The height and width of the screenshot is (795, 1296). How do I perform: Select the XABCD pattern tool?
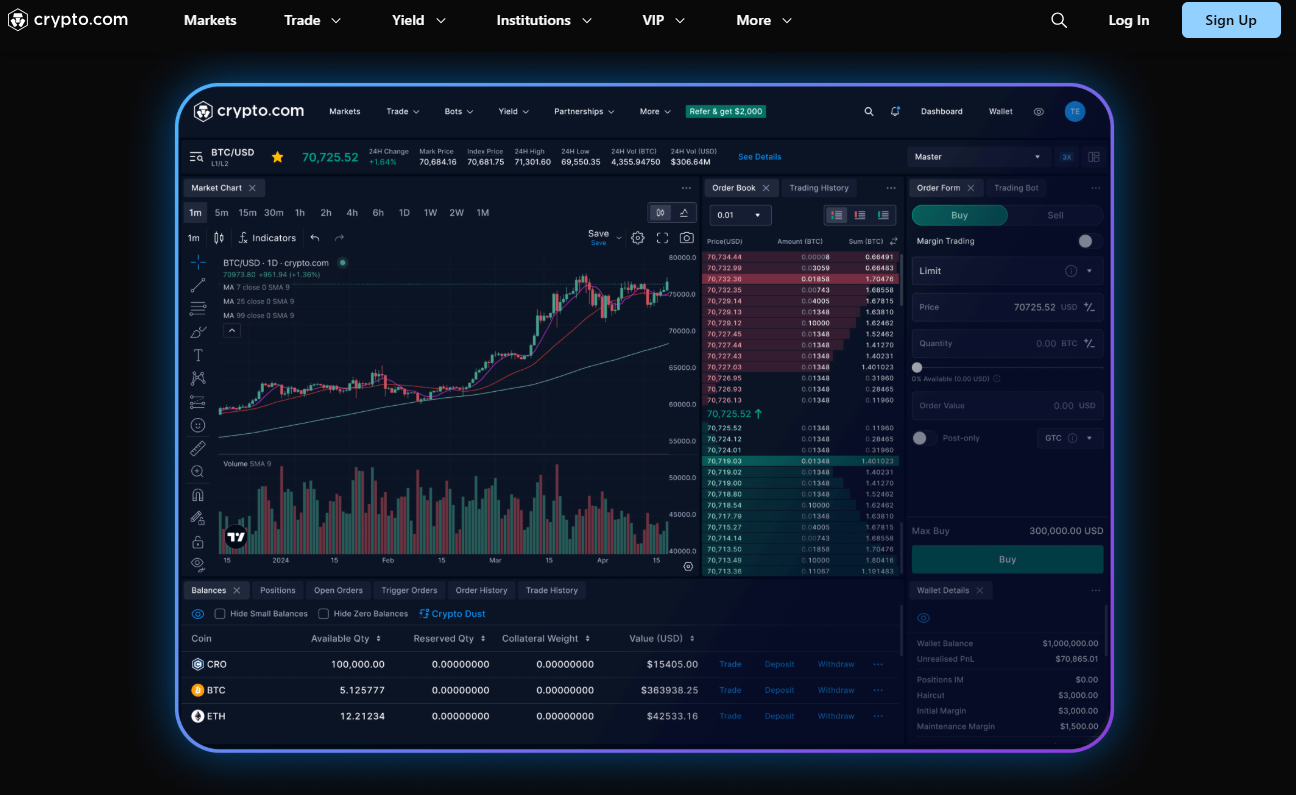click(x=198, y=378)
